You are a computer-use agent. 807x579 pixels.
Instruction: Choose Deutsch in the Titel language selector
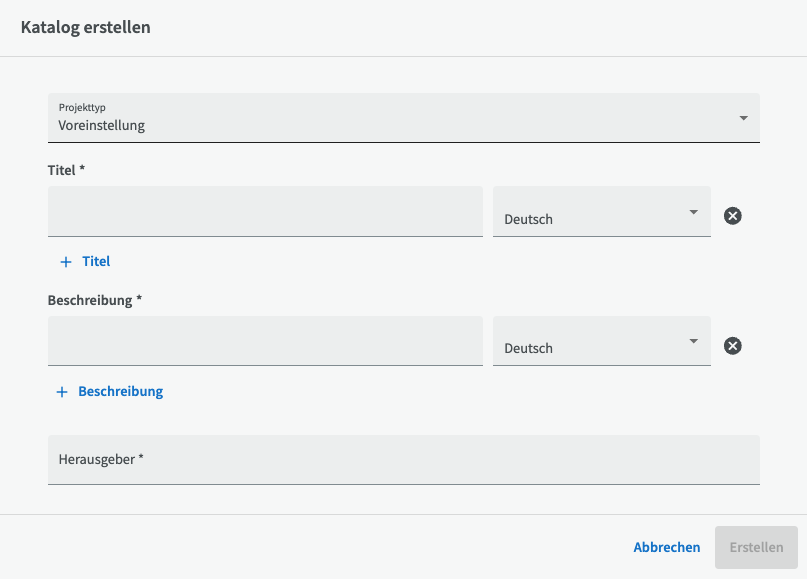pyautogui.click(x=602, y=212)
